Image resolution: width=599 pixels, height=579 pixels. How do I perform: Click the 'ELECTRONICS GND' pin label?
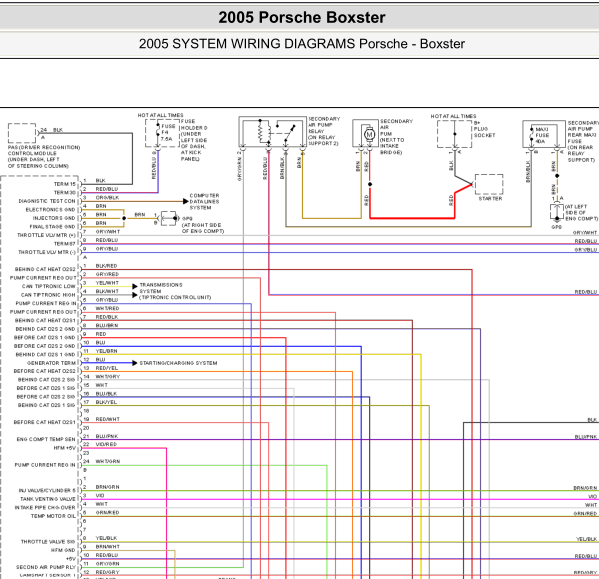[x=50, y=210]
